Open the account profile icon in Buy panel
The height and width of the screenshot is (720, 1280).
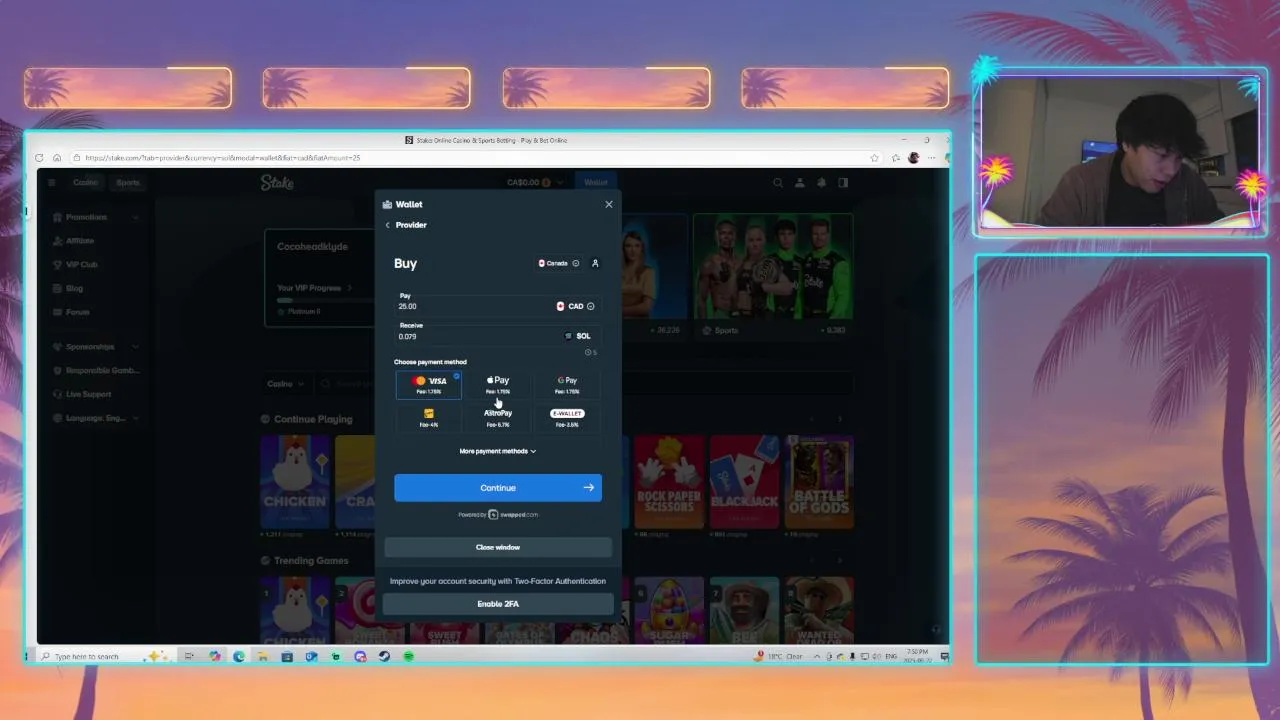click(595, 263)
